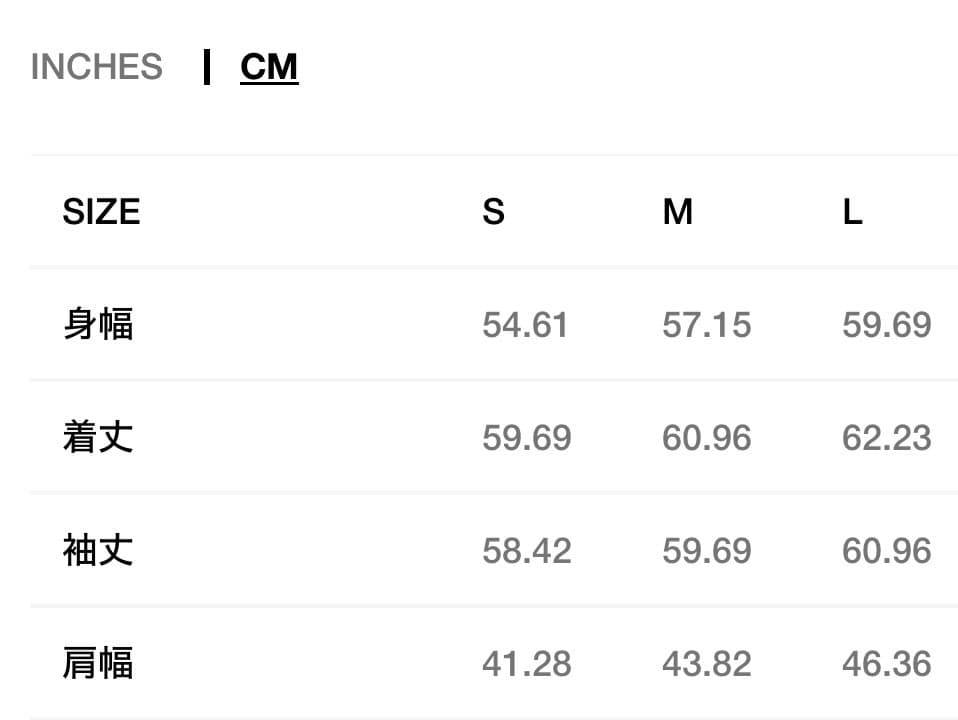Click the L size column header

[x=852, y=212]
